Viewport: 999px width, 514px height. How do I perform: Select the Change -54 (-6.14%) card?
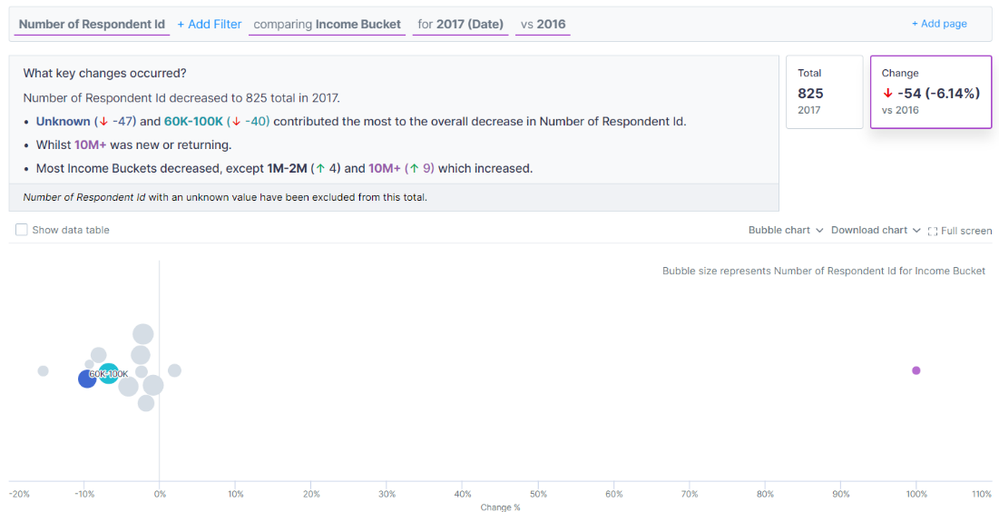(931, 92)
